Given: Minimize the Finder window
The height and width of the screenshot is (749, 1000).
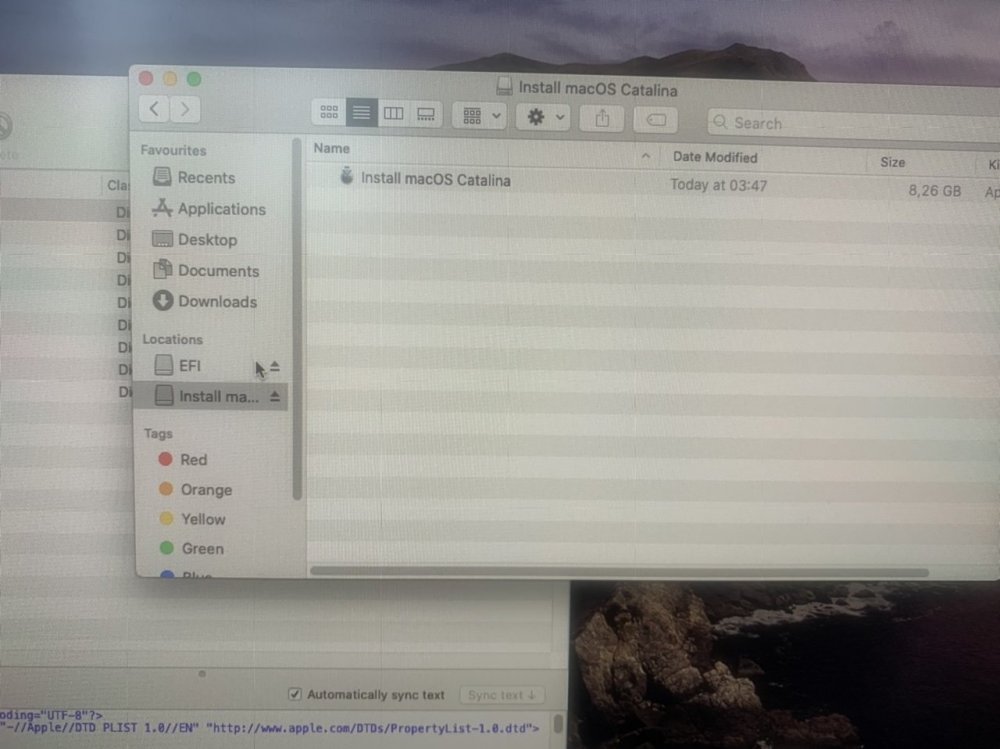Looking at the screenshot, I should (x=170, y=78).
